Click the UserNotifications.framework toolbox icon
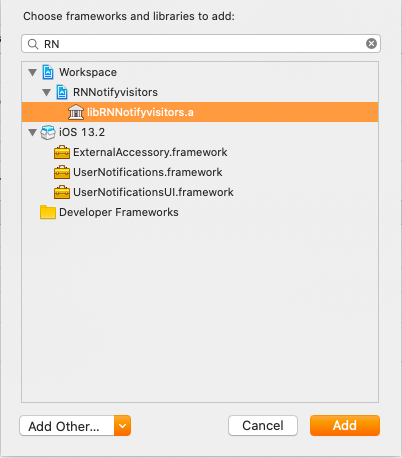402x458 pixels. (62, 172)
